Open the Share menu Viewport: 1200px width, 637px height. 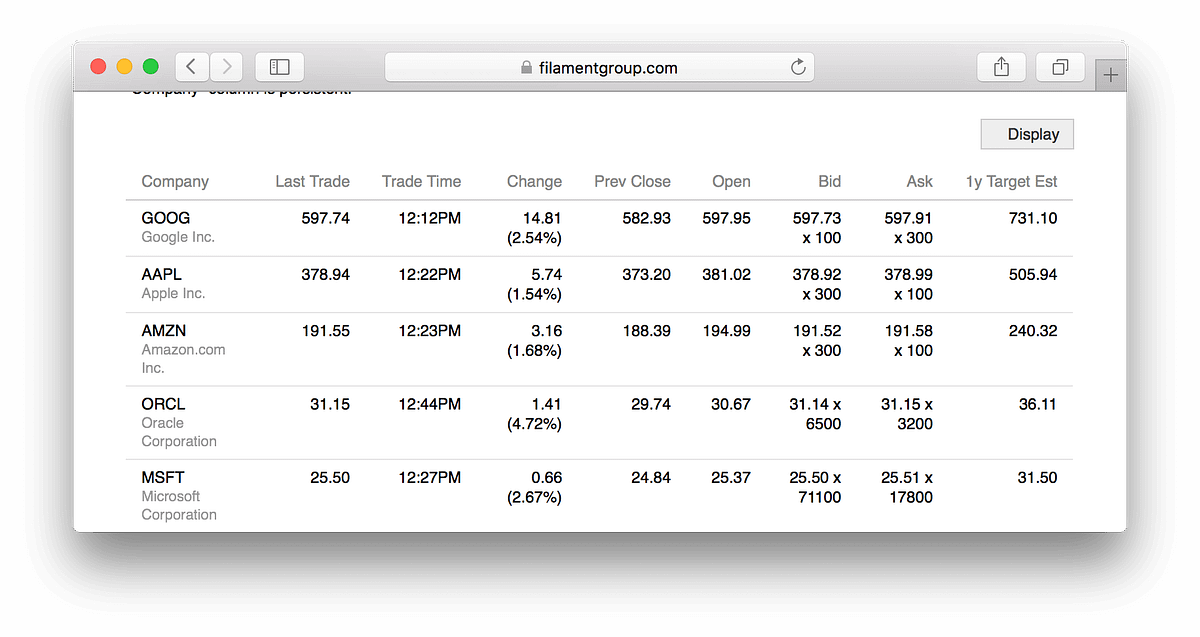[1001, 67]
